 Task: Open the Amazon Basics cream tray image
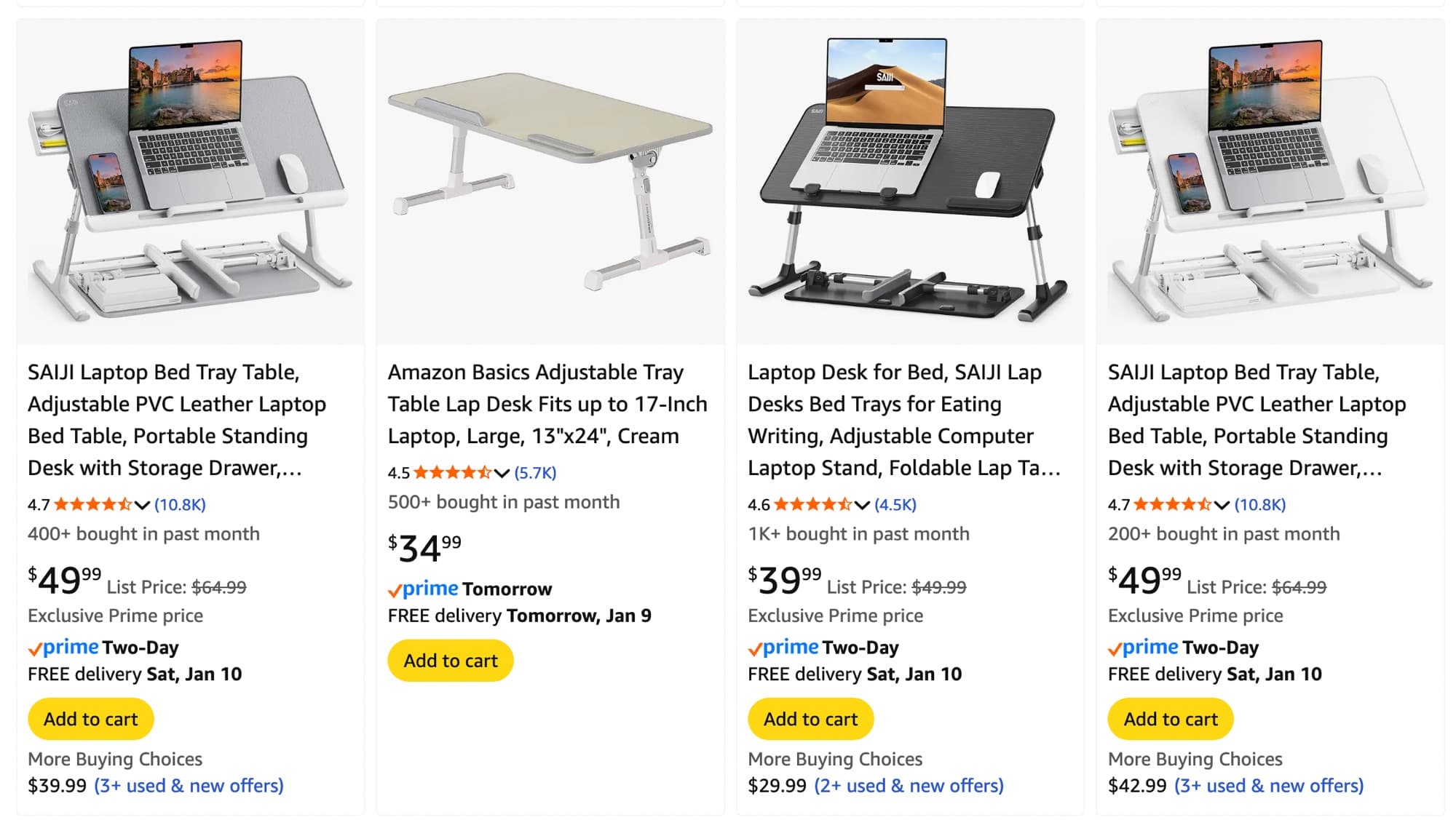point(550,182)
